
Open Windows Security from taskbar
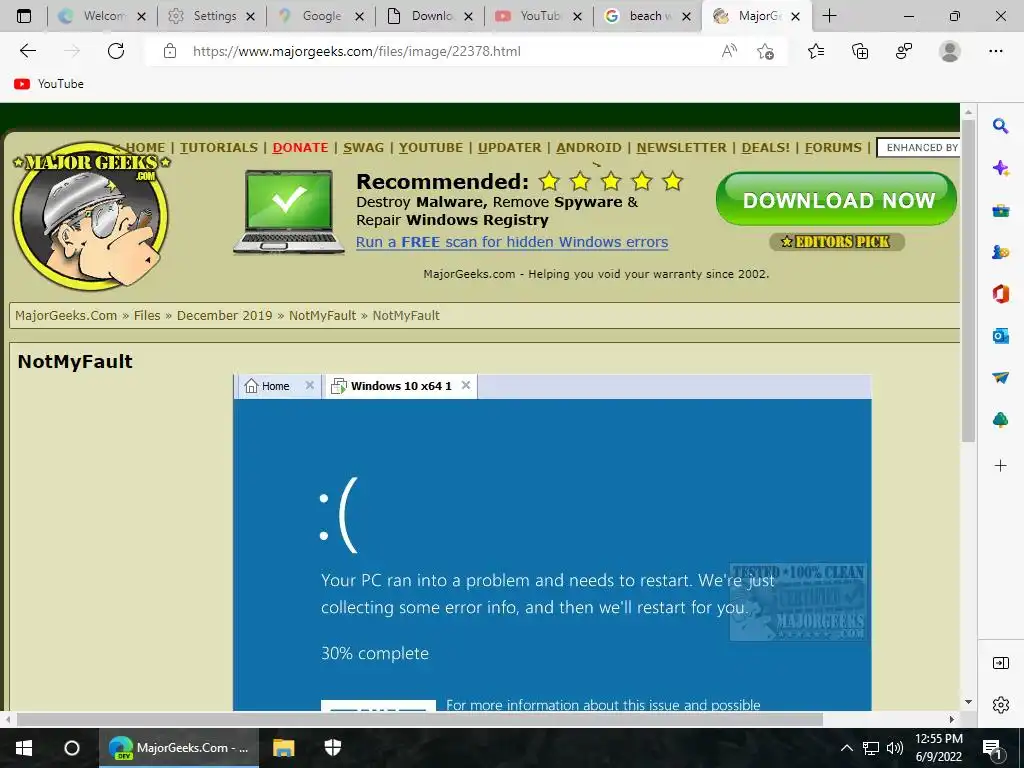[x=333, y=748]
